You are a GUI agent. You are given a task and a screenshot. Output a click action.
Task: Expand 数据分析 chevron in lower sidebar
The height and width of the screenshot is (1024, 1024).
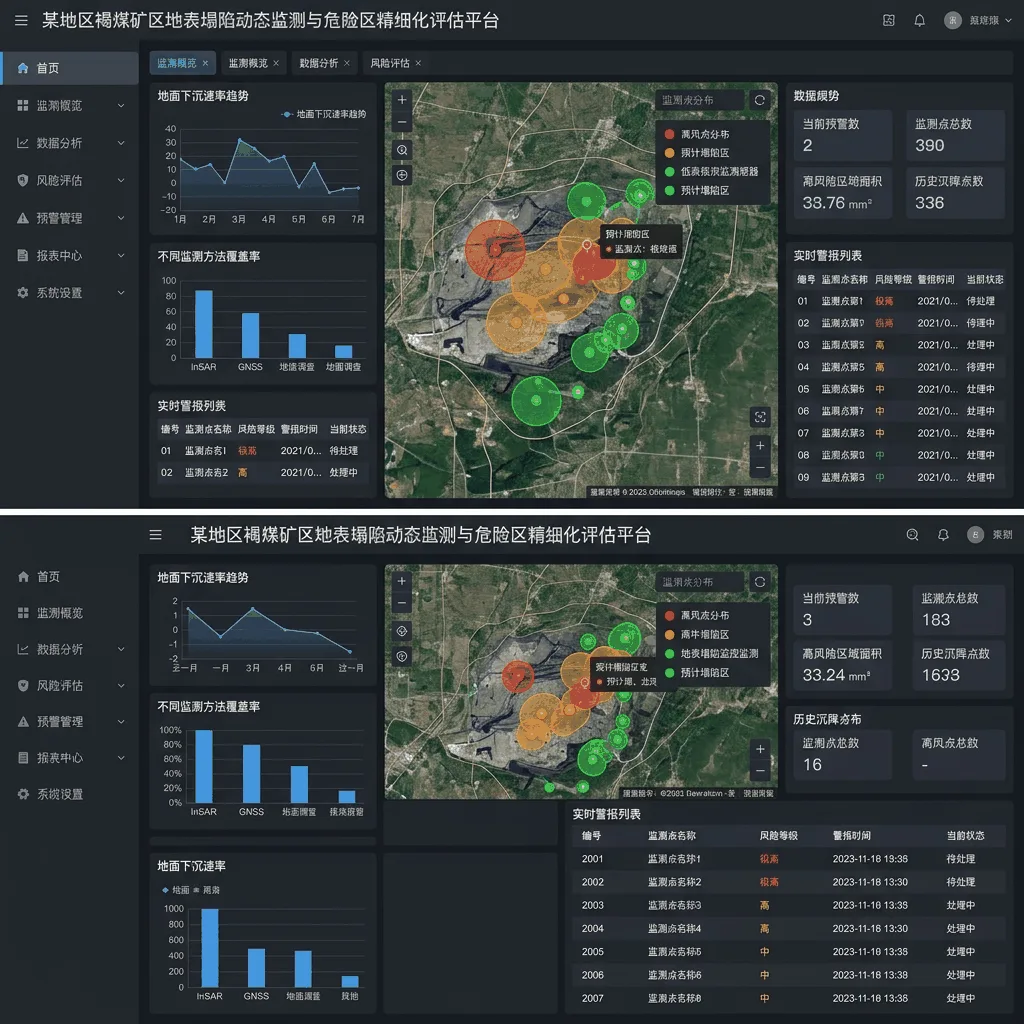(x=121, y=649)
